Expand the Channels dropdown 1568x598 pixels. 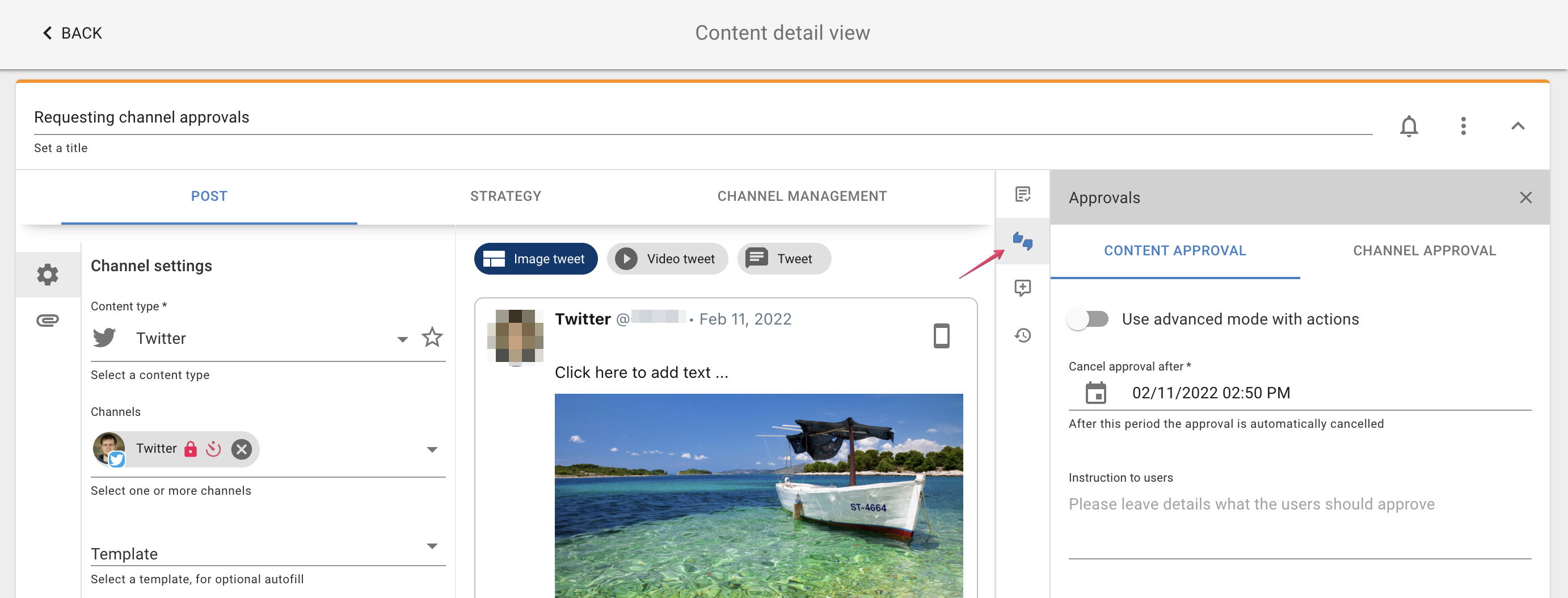coord(432,449)
